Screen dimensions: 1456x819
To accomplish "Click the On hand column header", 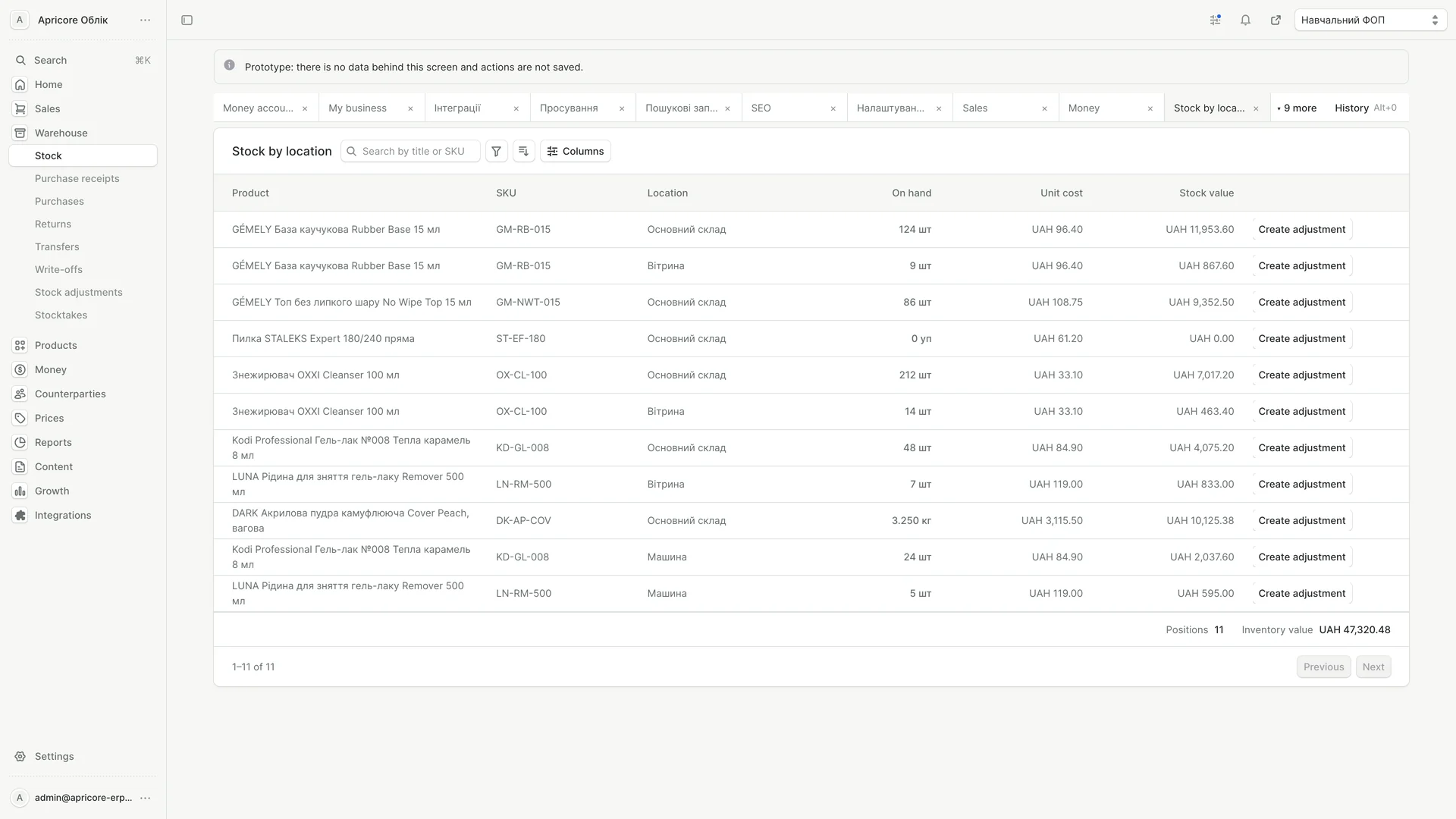I will click(912, 193).
